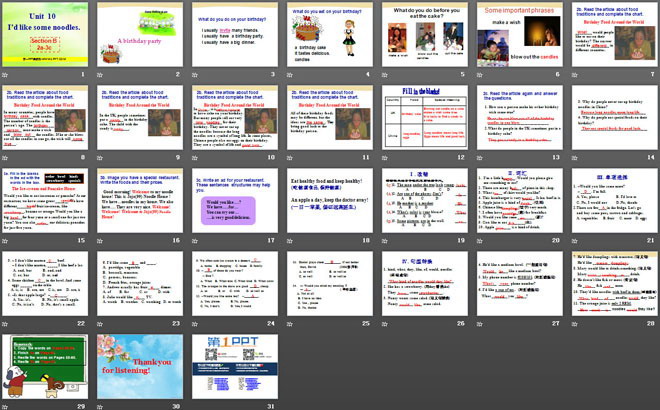Select the Unit 10 title slide thumbnail
This screenshot has width=660, height=410.
click(46, 35)
